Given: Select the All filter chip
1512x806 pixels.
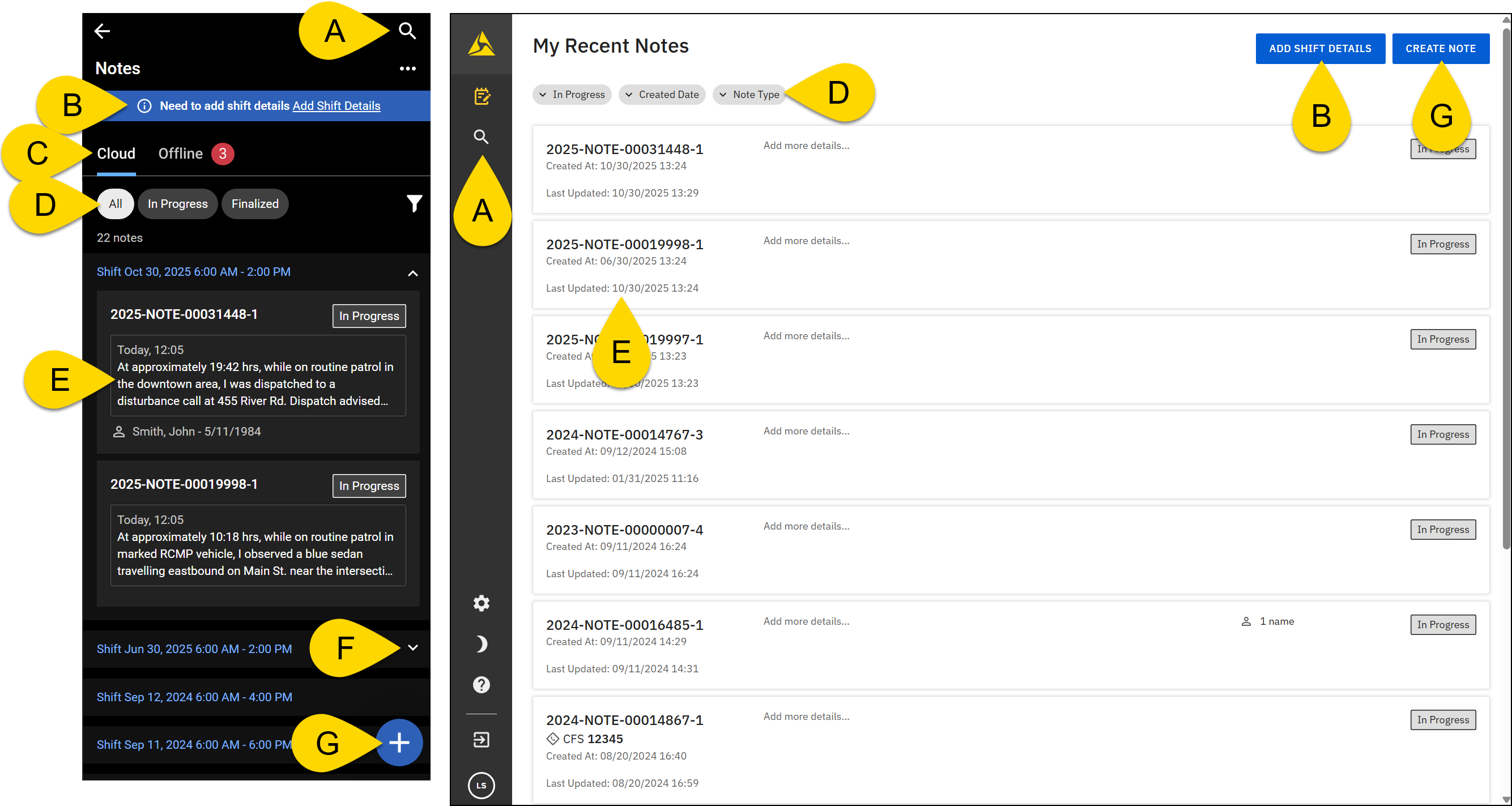Looking at the screenshot, I should tap(116, 204).
